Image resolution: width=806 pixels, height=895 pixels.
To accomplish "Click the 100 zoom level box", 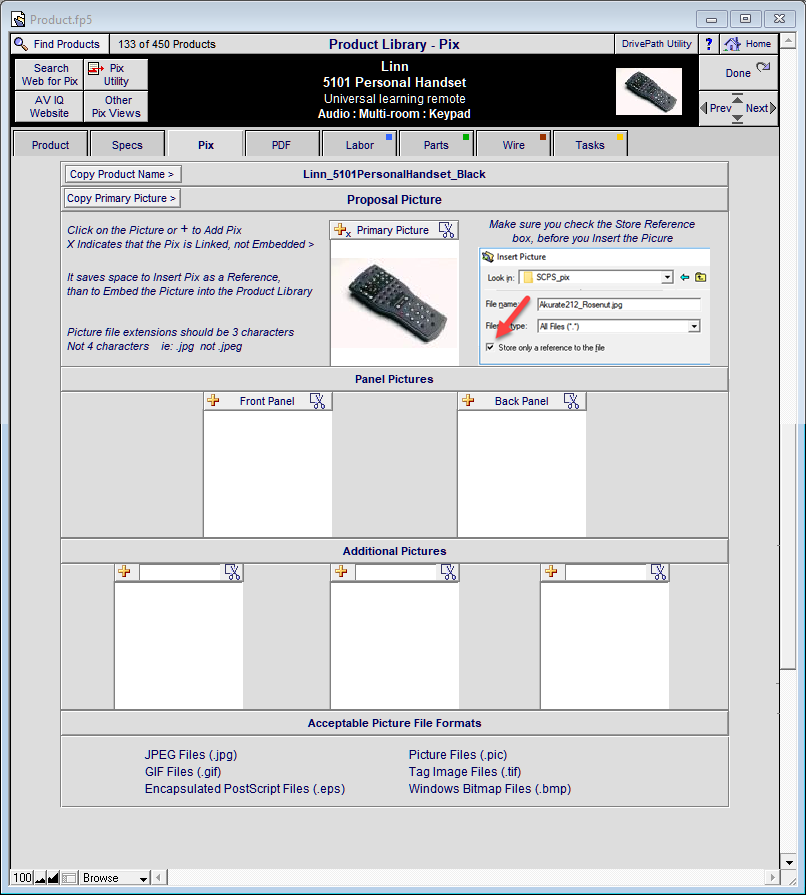I will [x=22, y=878].
